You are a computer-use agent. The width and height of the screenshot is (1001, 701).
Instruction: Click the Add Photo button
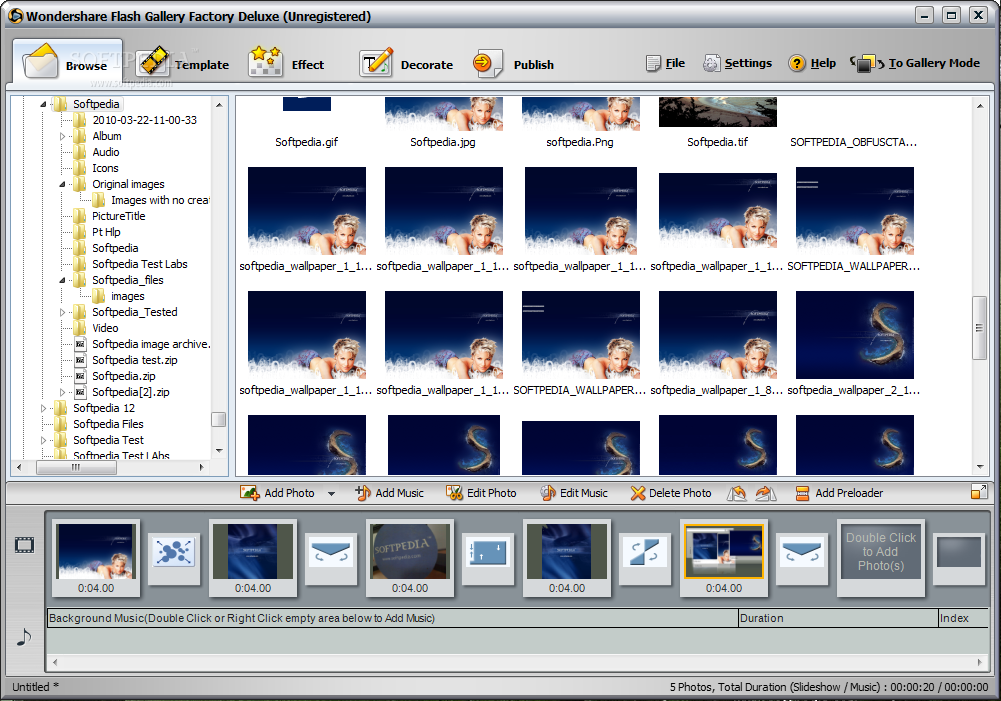pyautogui.click(x=278, y=493)
